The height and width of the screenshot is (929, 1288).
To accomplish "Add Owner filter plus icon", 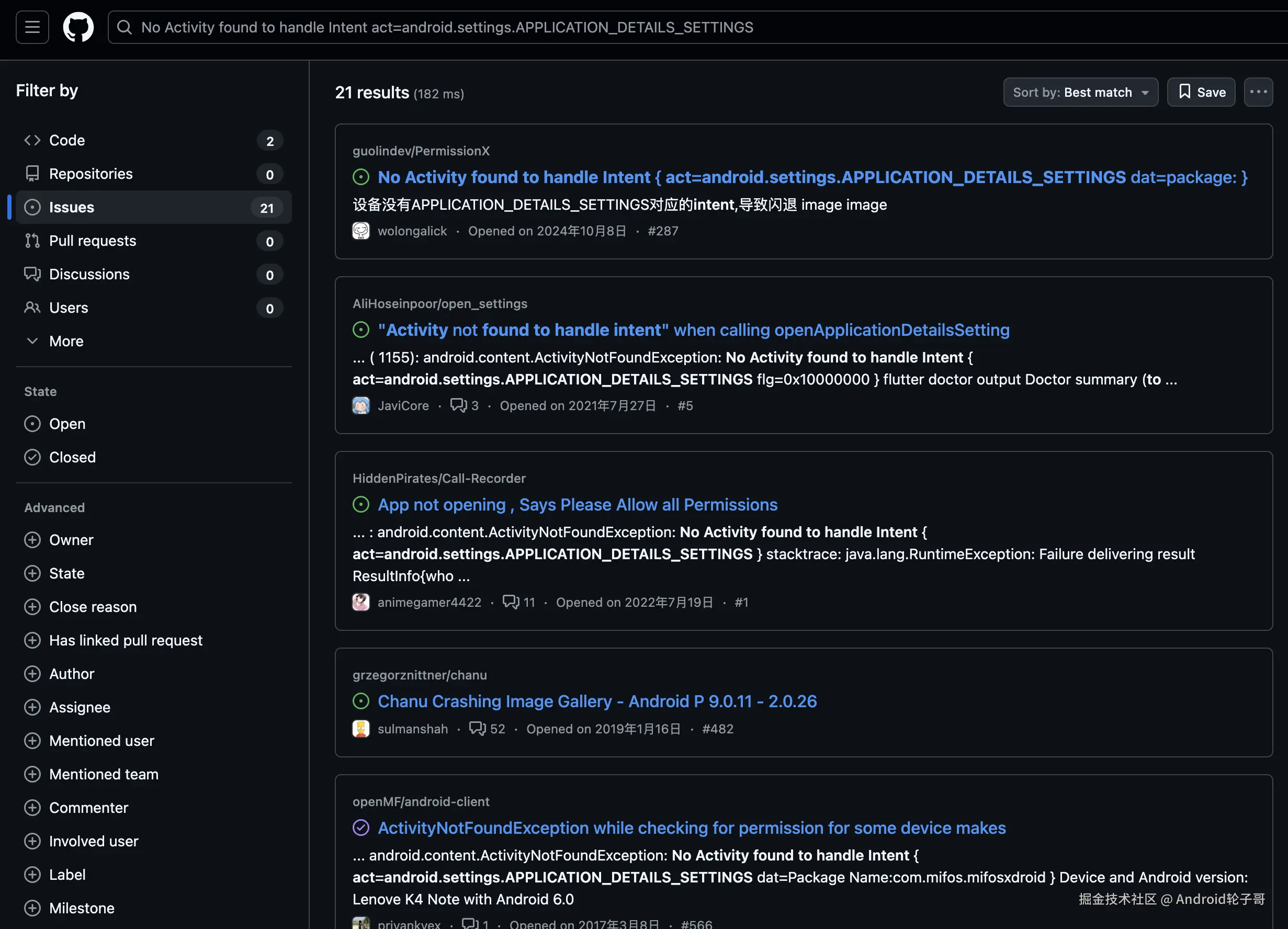I will click(32, 539).
